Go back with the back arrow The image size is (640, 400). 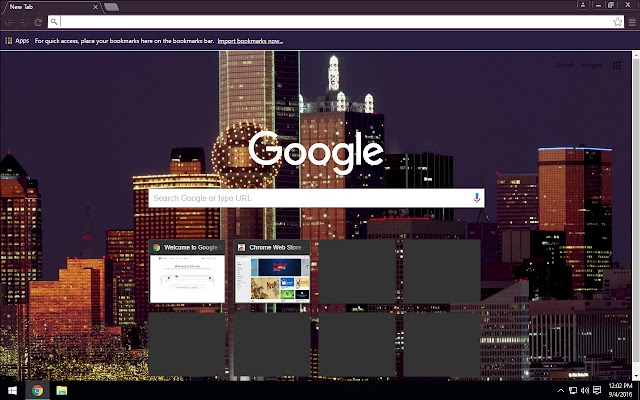9,22
